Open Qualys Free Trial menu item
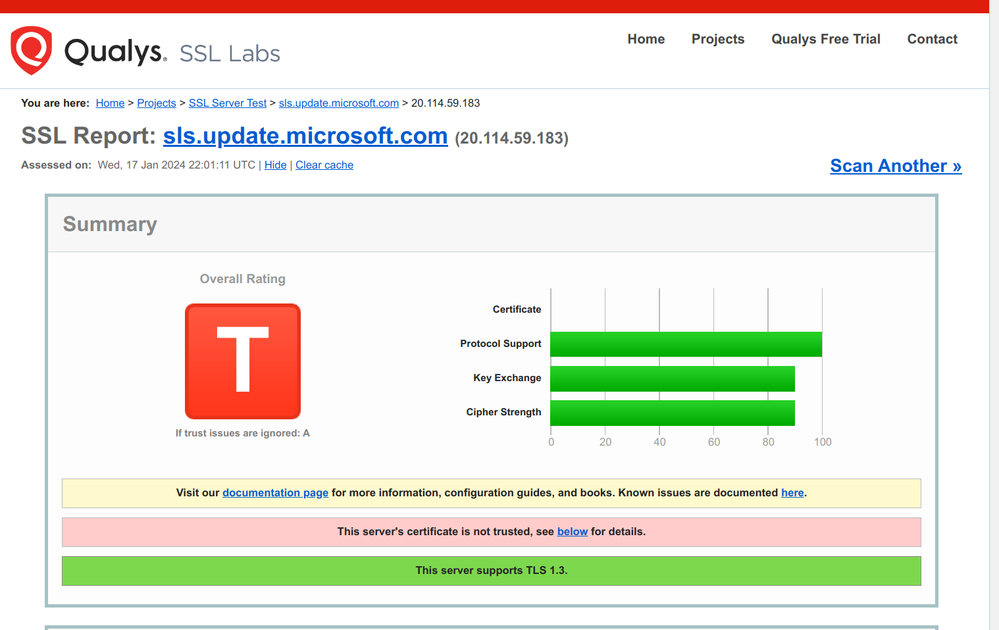 pyautogui.click(x=826, y=39)
